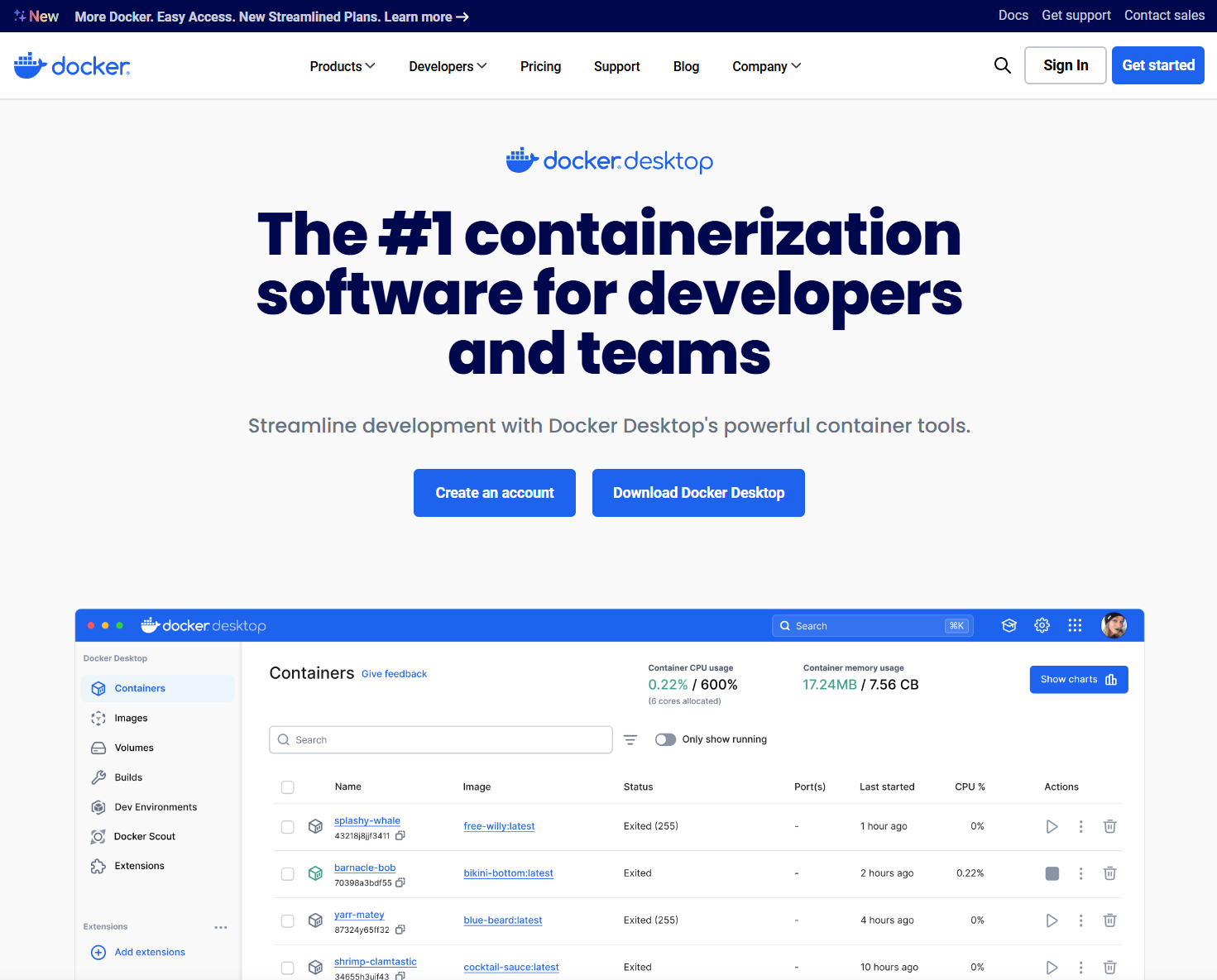Delete the barnacle-bob container with the trash icon
1217x980 pixels.
pyautogui.click(x=1109, y=873)
